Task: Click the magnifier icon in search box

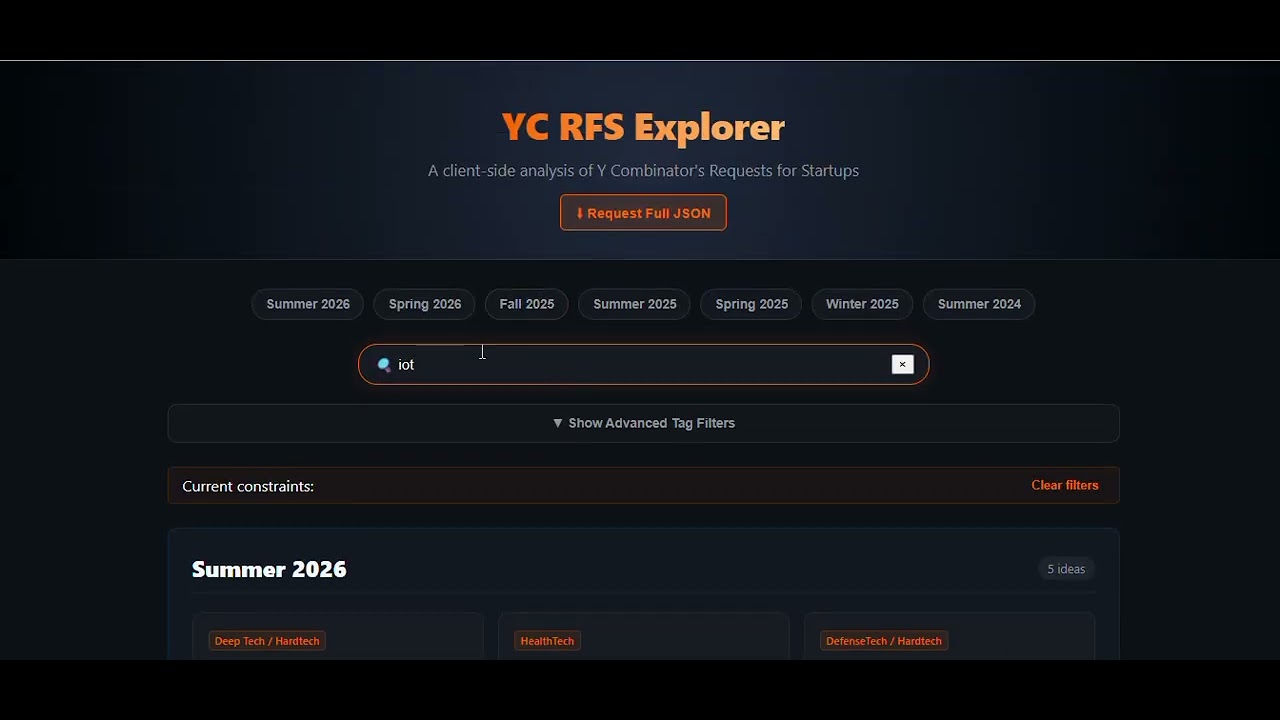Action: (383, 365)
